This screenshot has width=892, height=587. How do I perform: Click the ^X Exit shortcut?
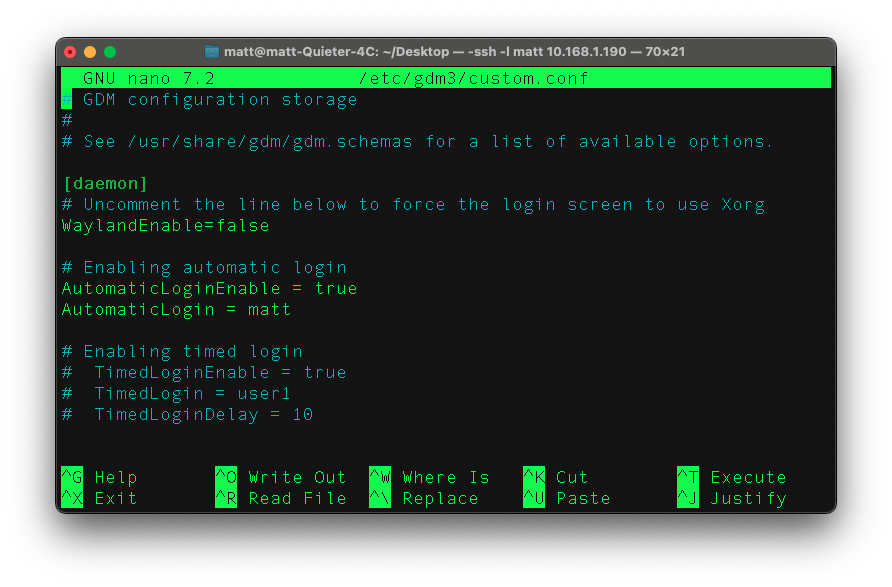pos(99,498)
